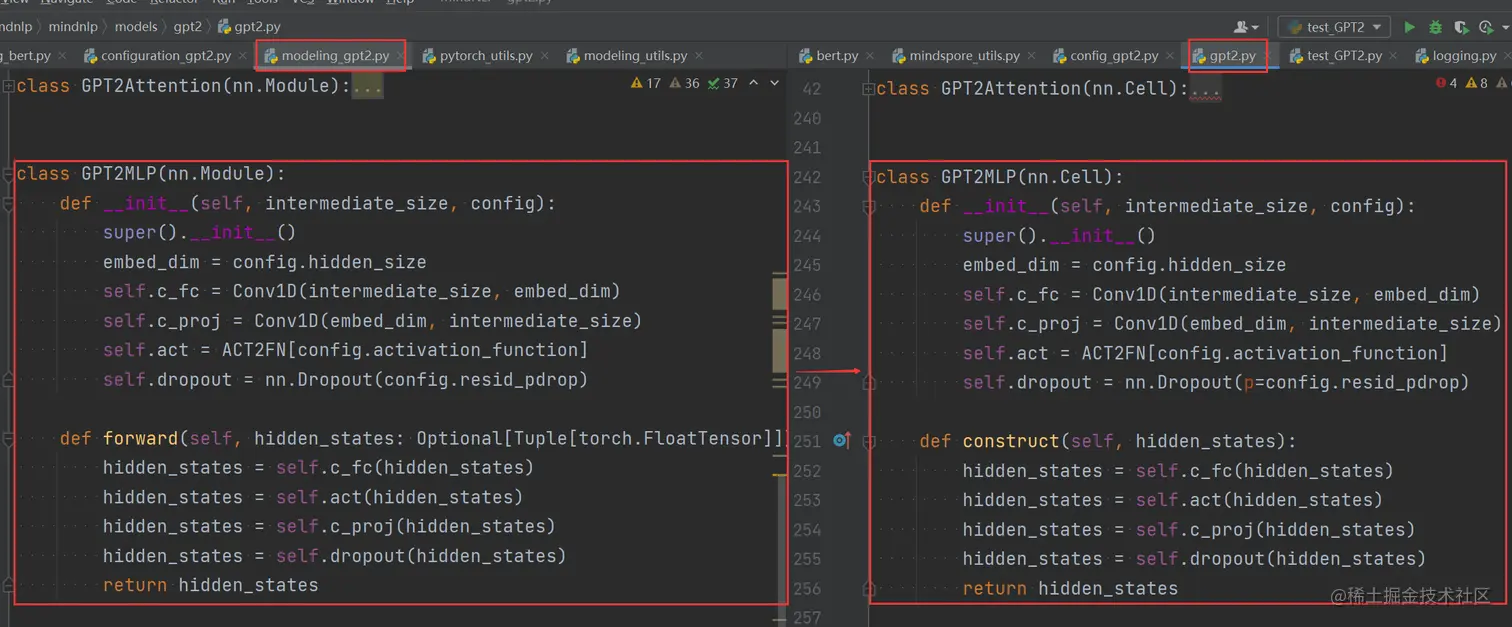Close the modeling_utils.py tab

[x=698, y=56]
